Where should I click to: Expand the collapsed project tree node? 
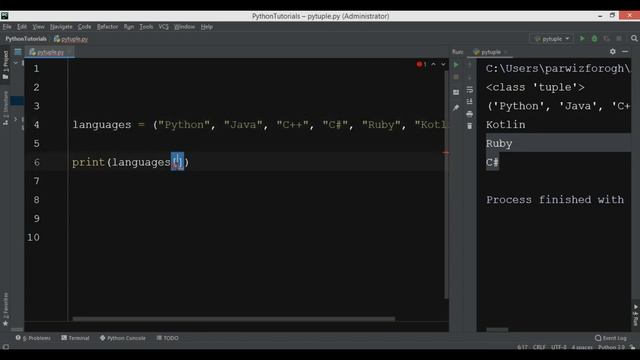point(16,119)
